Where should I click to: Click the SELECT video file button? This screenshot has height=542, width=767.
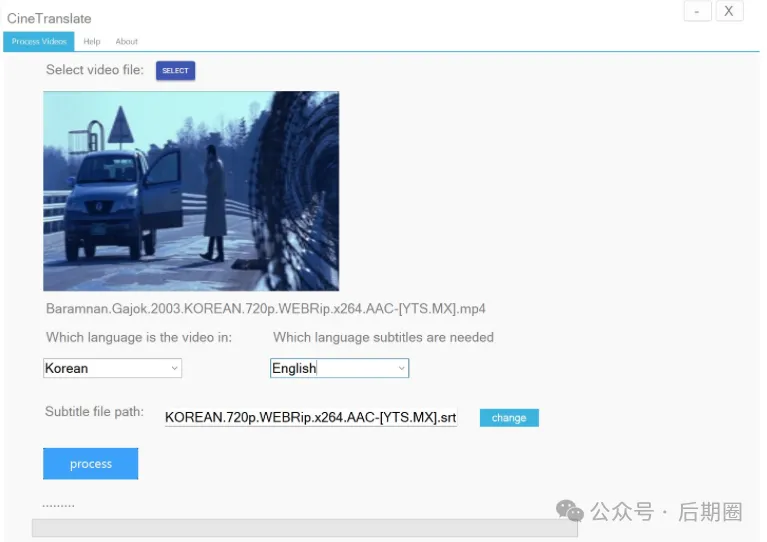(175, 70)
